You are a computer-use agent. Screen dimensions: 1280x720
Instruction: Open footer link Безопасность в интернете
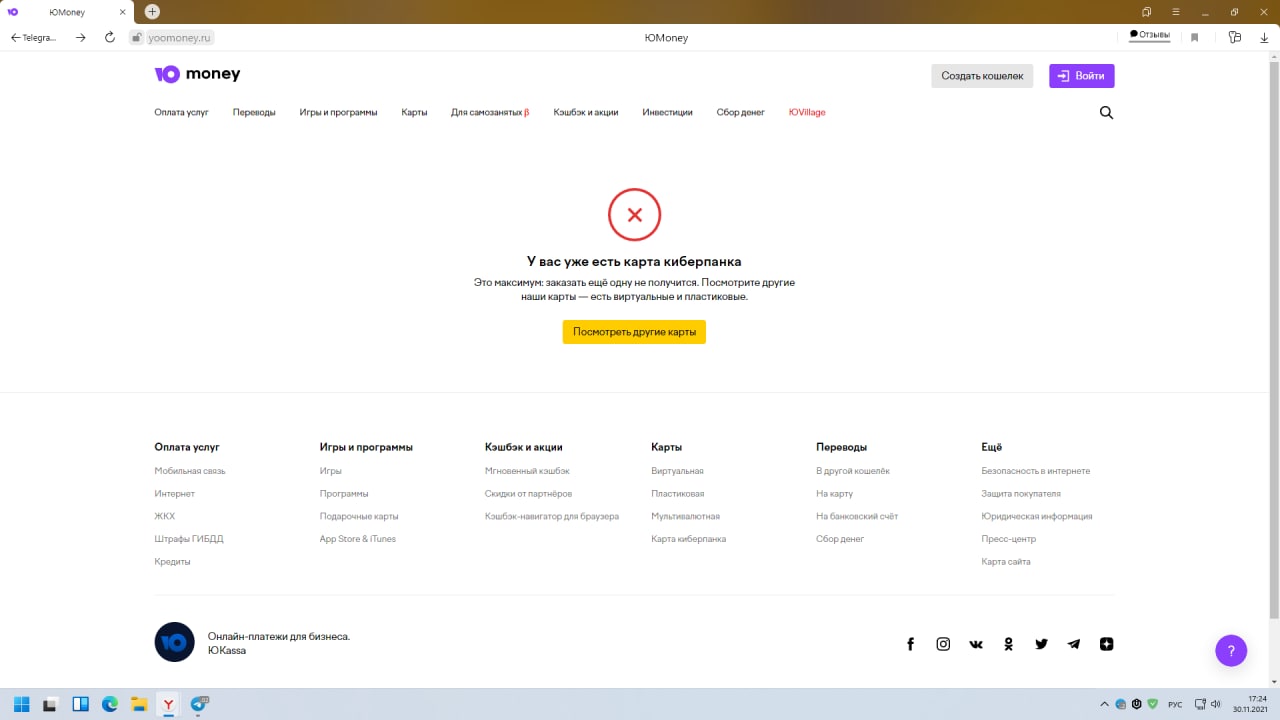tap(1036, 471)
